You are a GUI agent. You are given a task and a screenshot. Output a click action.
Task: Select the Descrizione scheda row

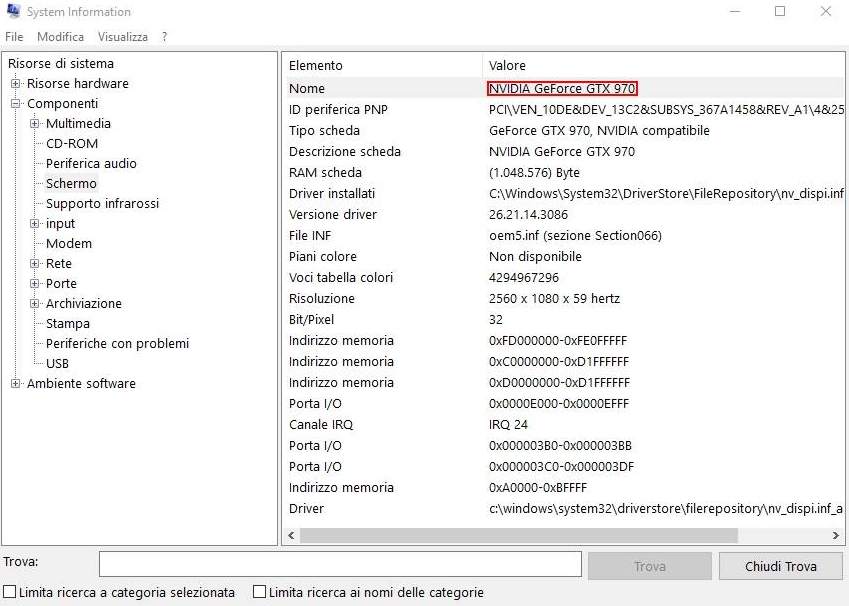[x=564, y=152]
